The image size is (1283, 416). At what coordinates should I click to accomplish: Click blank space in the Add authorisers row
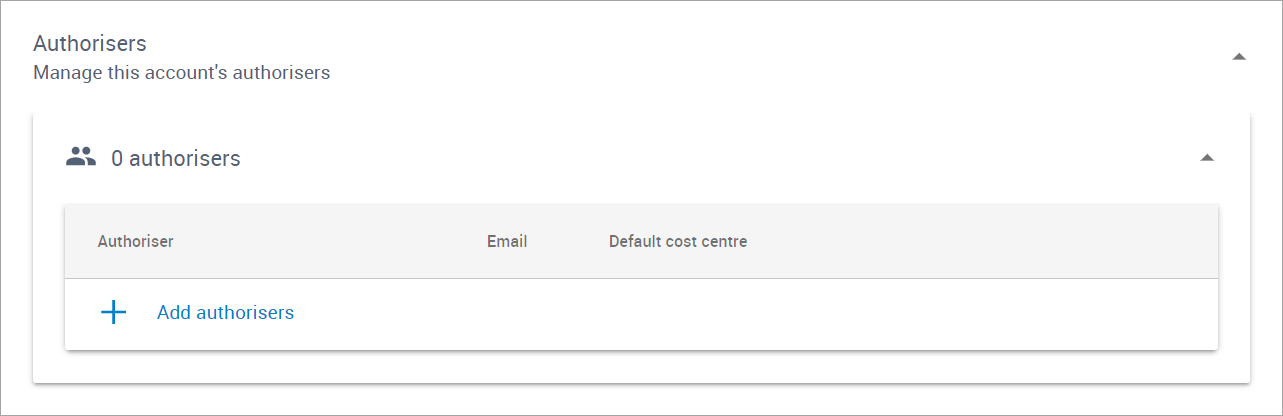[x=750, y=313]
